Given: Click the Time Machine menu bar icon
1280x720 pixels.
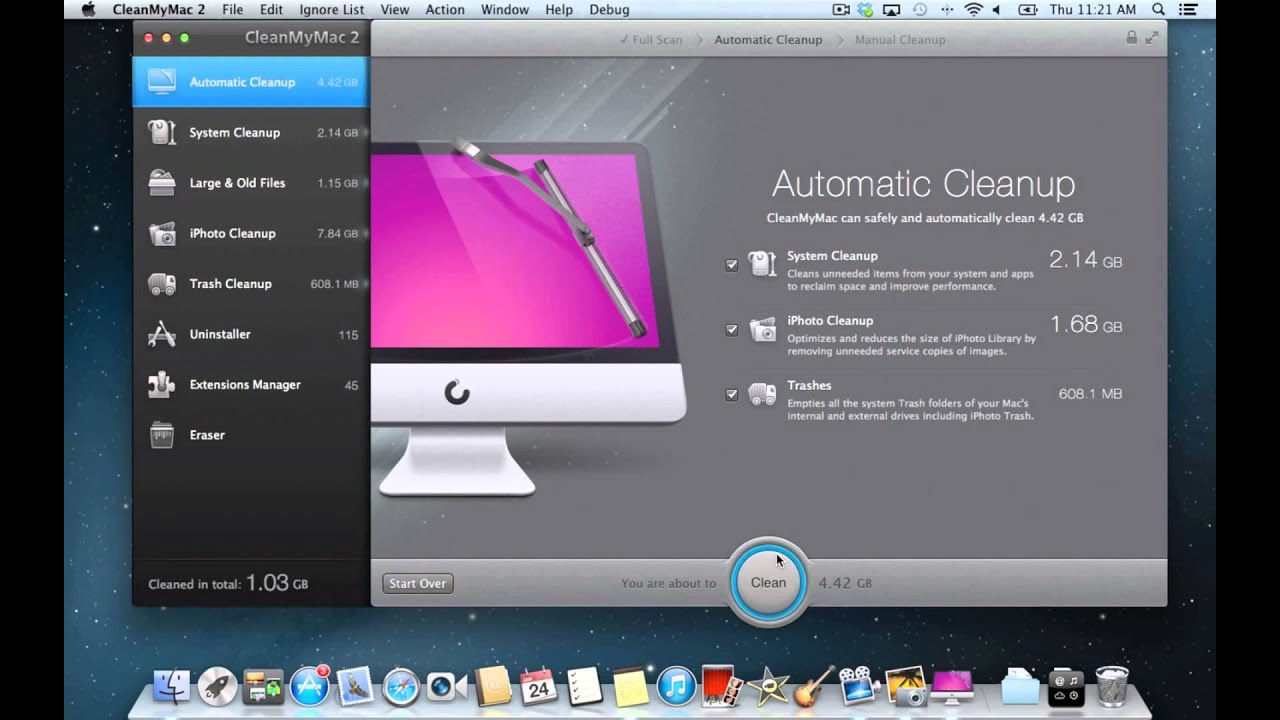Looking at the screenshot, I should (x=919, y=10).
